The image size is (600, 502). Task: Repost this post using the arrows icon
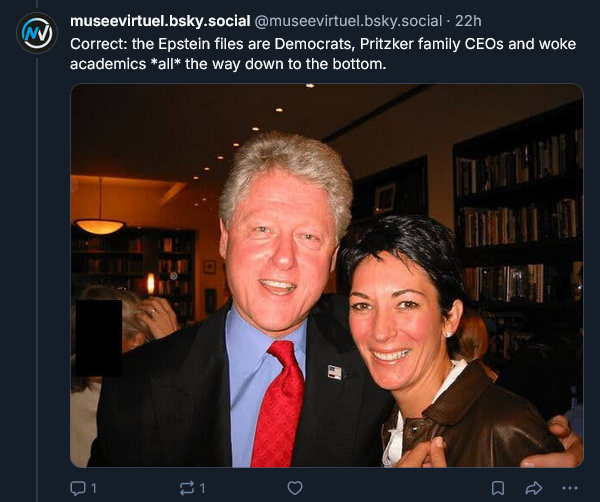[x=187, y=488]
